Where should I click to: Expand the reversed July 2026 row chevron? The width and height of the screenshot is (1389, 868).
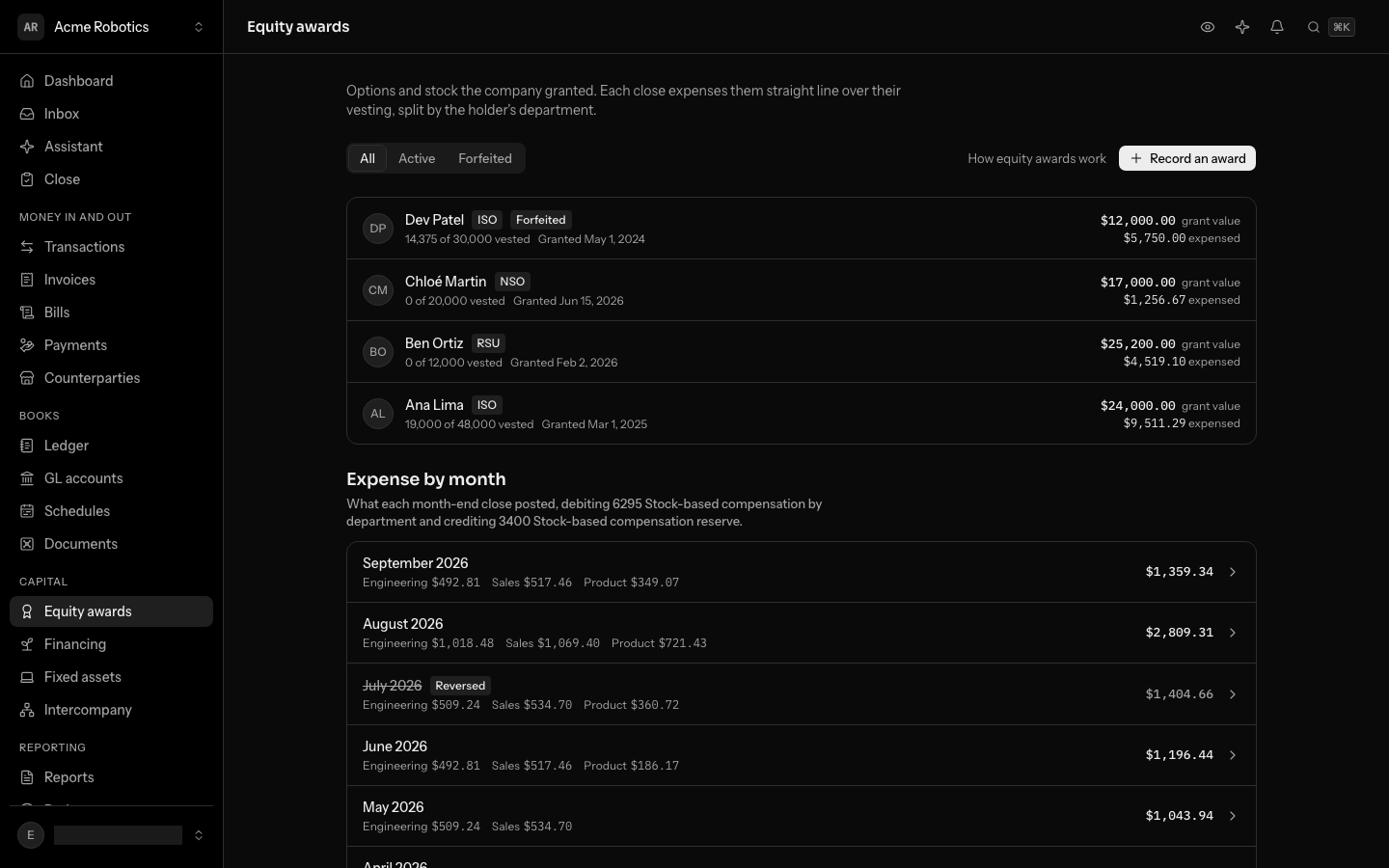(x=1233, y=694)
